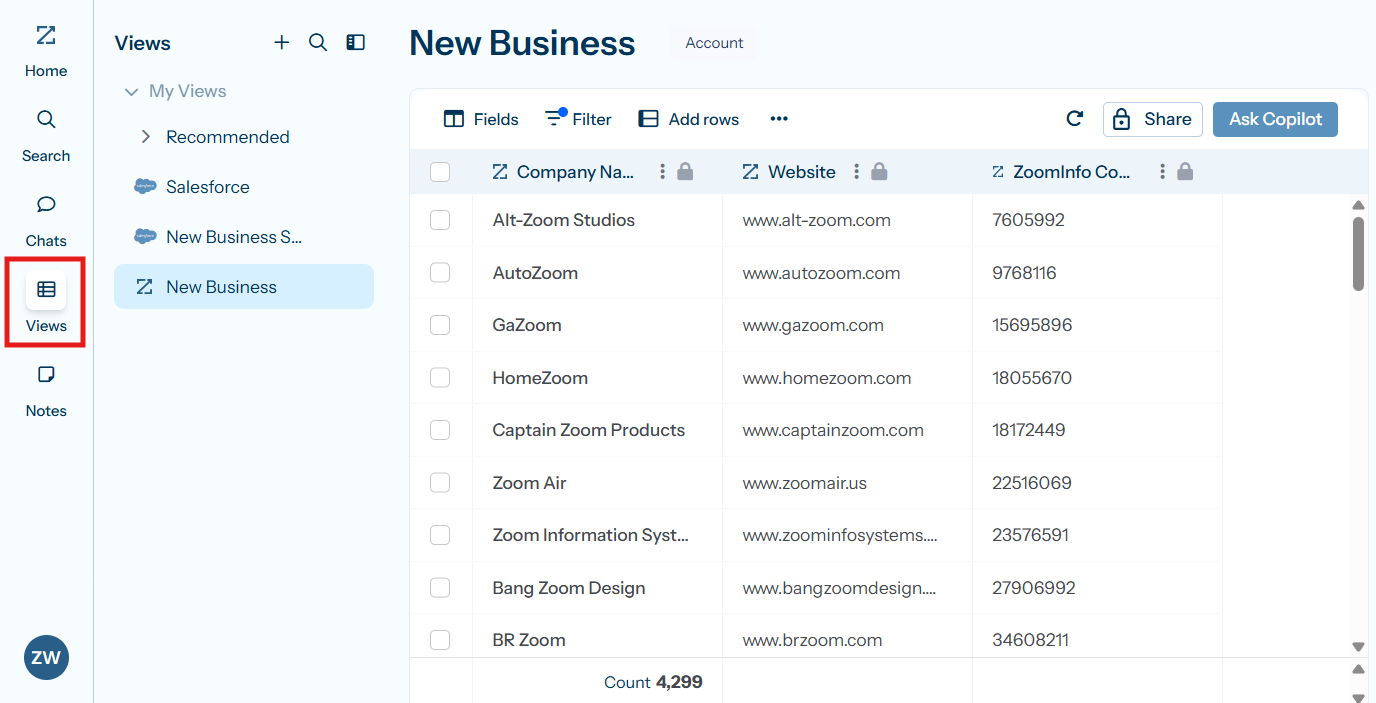The height and width of the screenshot is (703, 1376).
Task: Open the more options ellipsis menu
Action: [x=779, y=119]
